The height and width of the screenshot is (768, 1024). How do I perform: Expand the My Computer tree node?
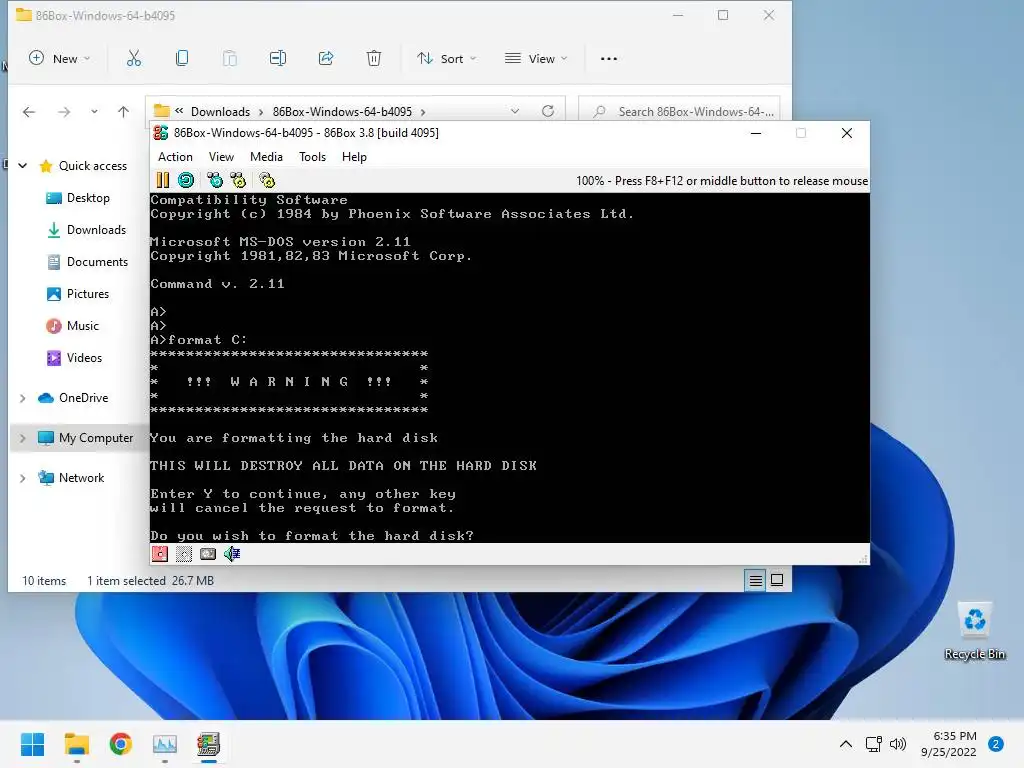pos(23,438)
